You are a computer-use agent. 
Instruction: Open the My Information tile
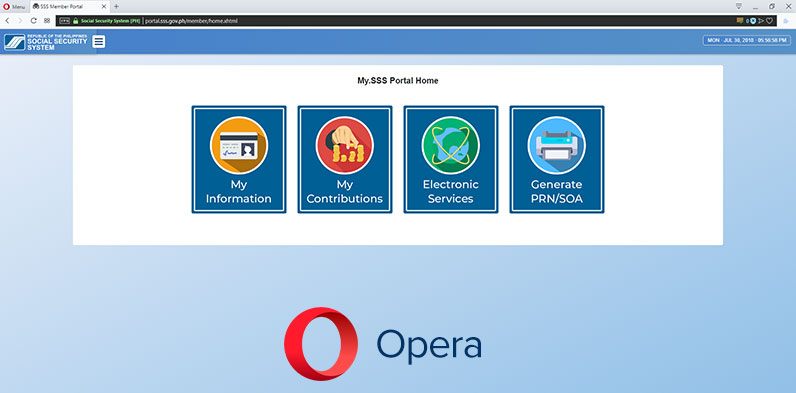click(x=239, y=159)
